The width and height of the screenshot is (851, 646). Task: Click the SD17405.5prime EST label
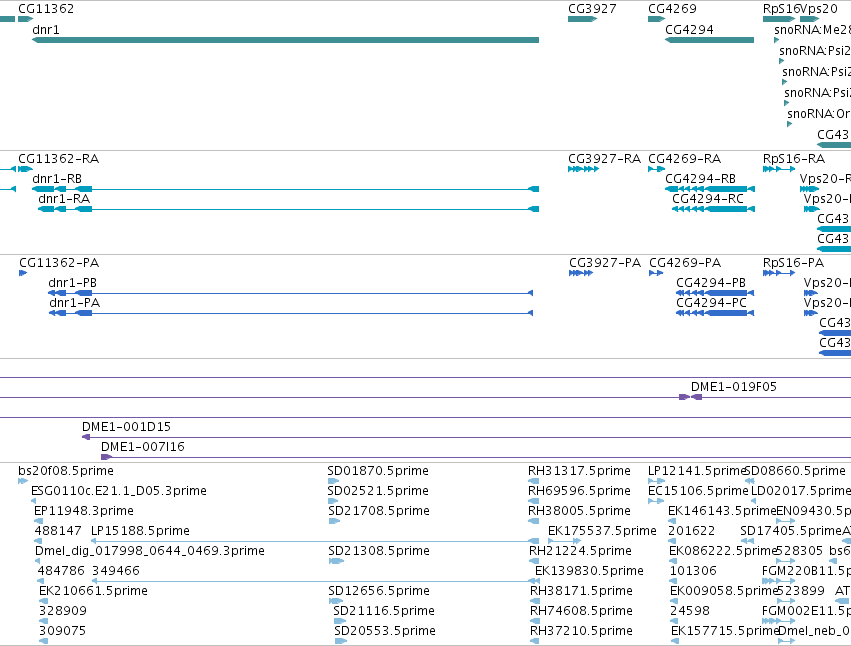791,531
